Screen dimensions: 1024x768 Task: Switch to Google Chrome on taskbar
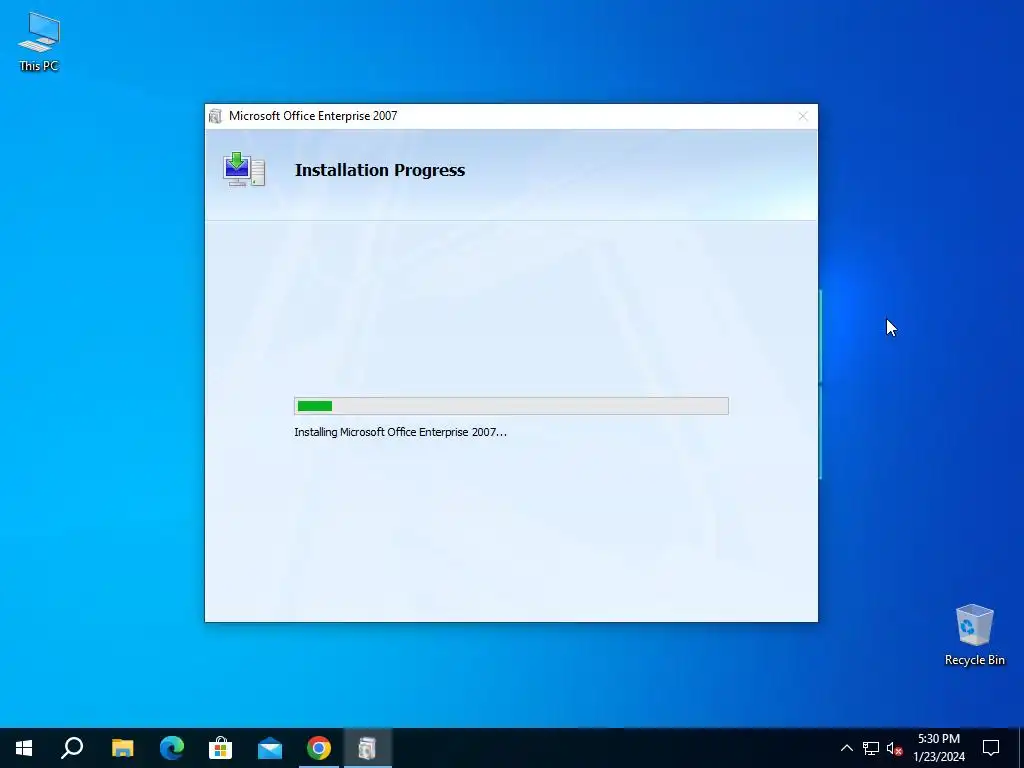click(319, 748)
